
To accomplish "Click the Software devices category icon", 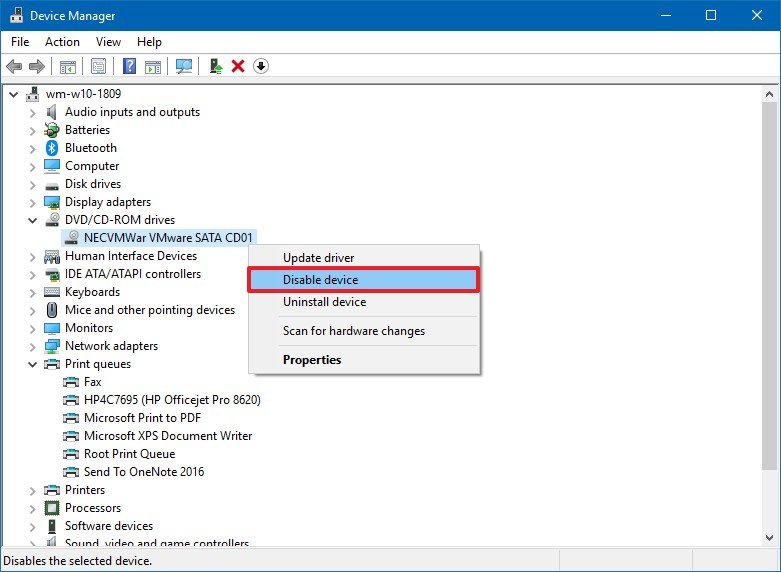I will point(52,526).
